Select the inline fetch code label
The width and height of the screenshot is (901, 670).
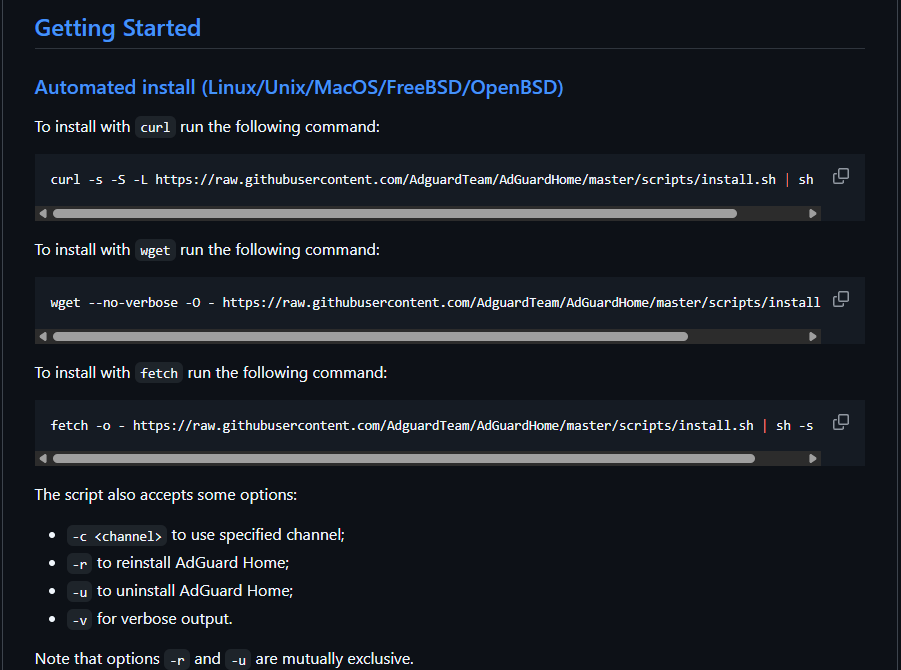click(158, 373)
